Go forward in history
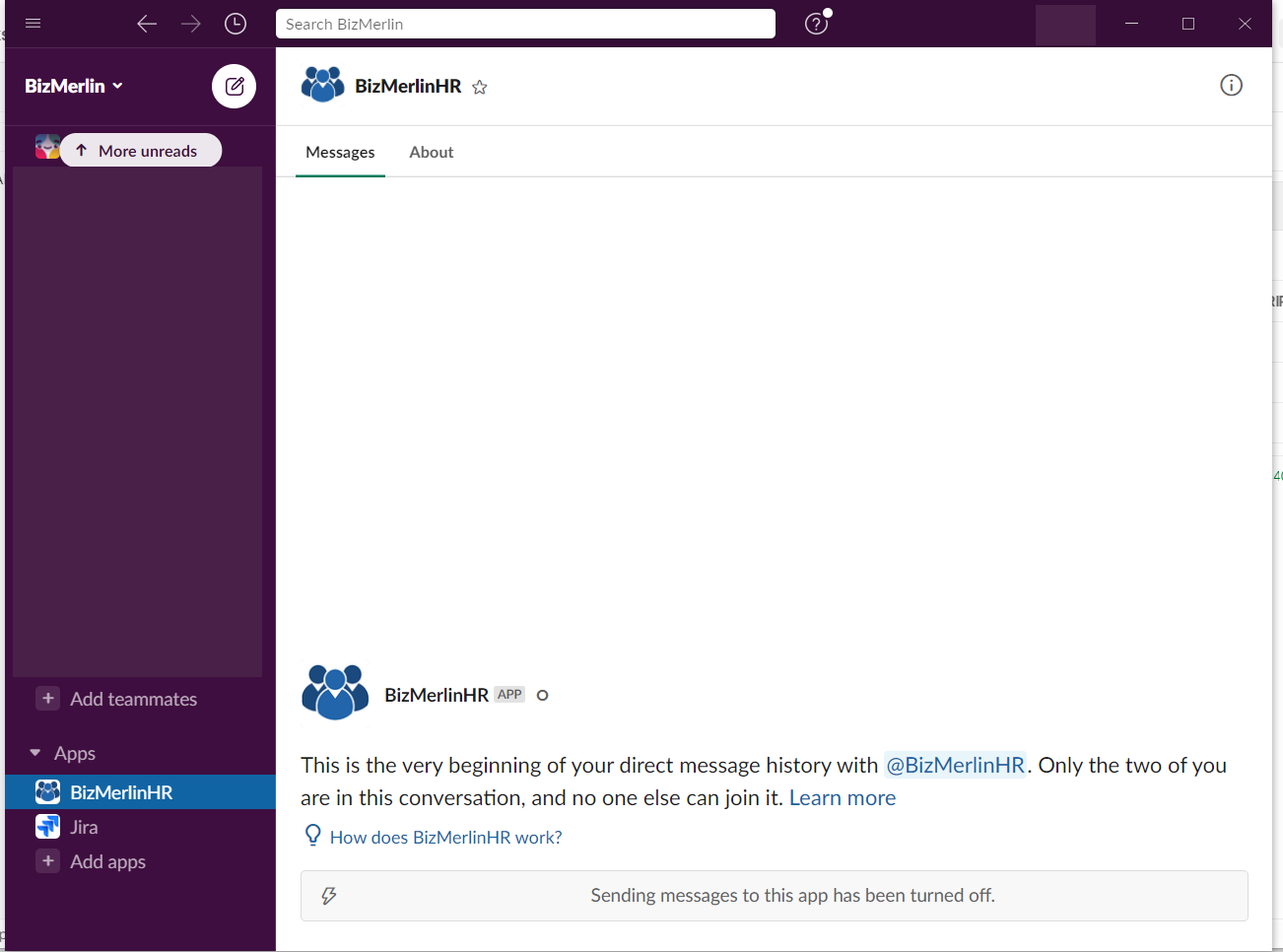Image resolution: width=1283 pixels, height=952 pixels. pos(191,24)
